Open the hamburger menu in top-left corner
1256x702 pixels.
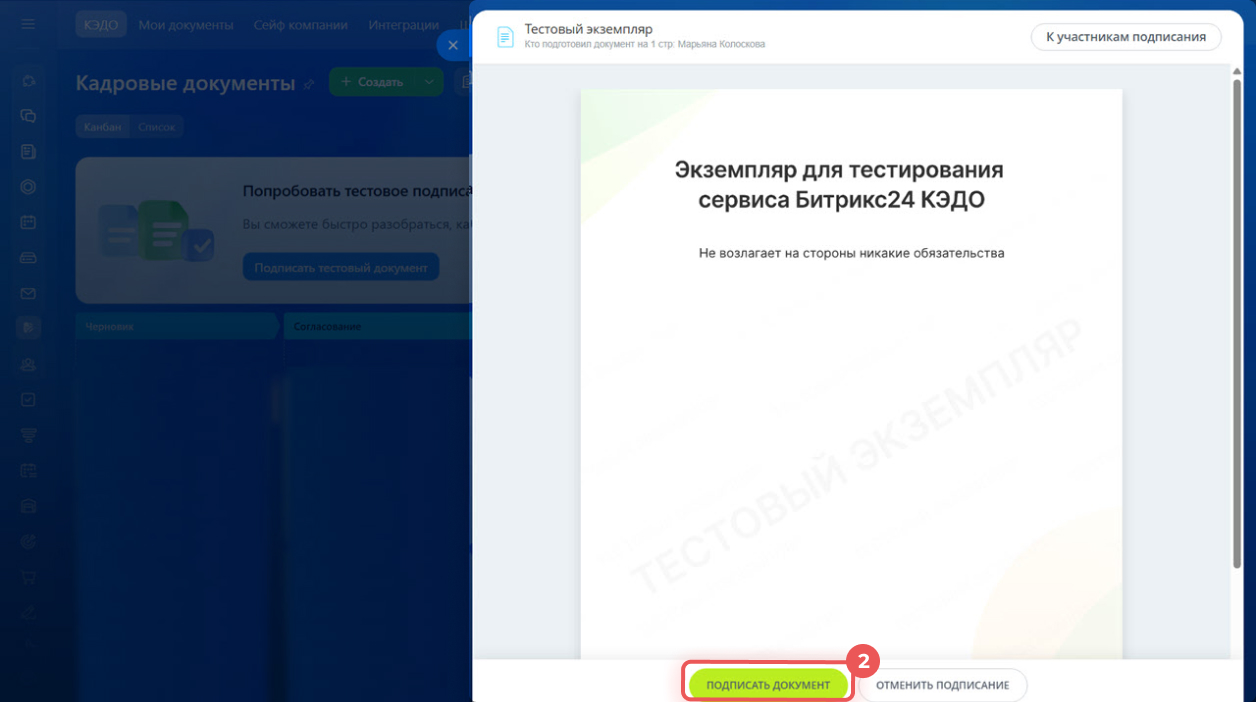tap(28, 24)
